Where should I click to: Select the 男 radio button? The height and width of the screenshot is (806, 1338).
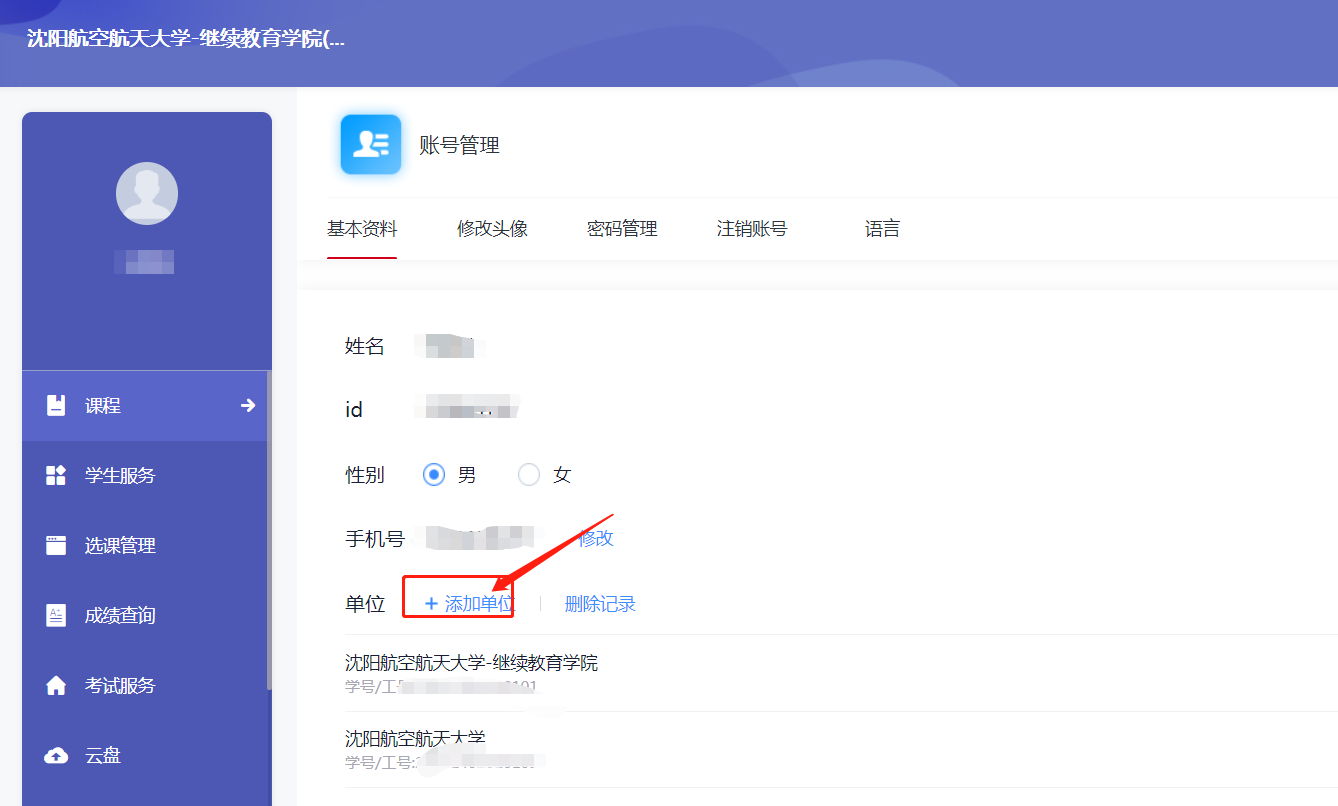[434, 475]
